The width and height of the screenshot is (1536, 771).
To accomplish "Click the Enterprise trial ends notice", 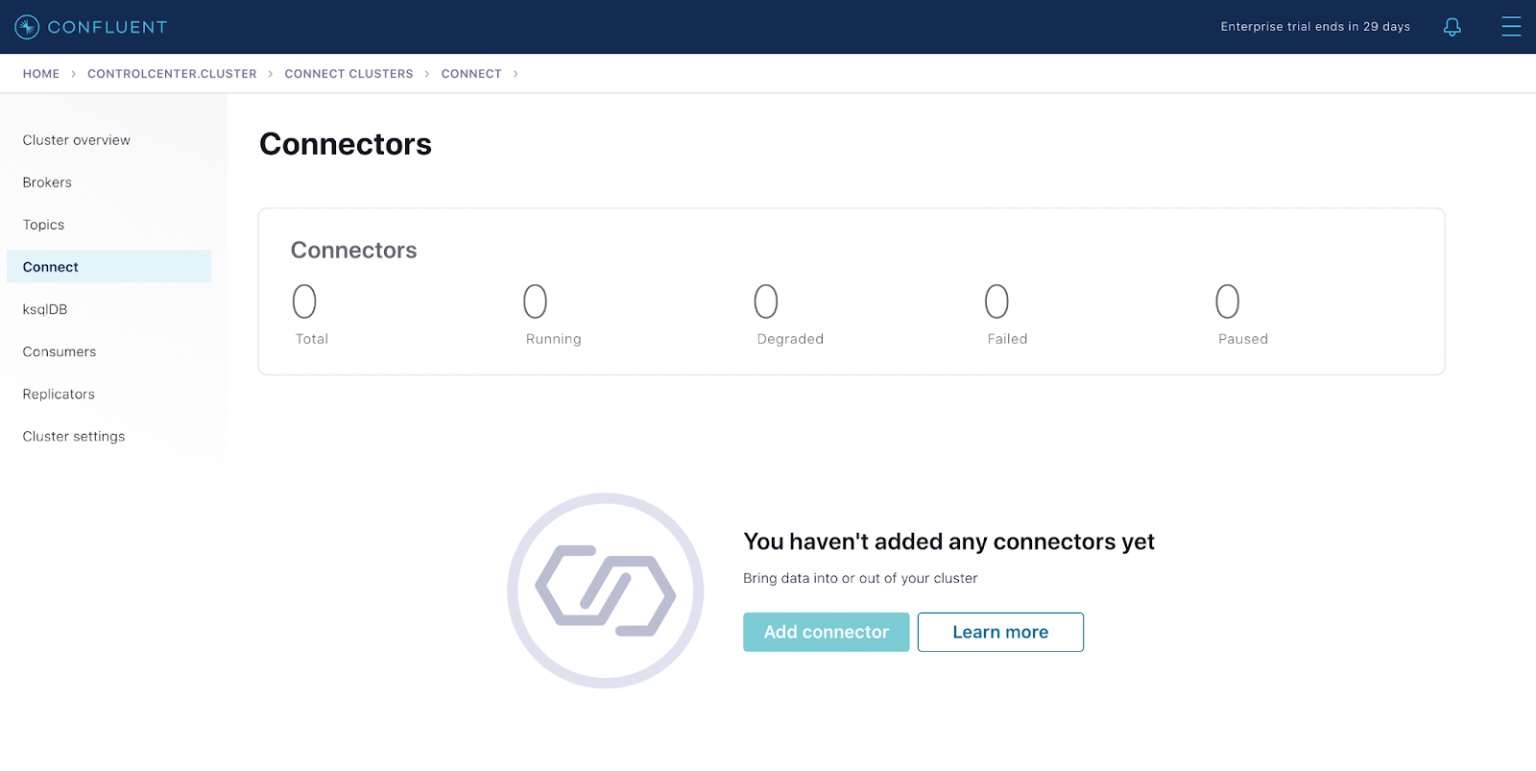I will click(1315, 27).
